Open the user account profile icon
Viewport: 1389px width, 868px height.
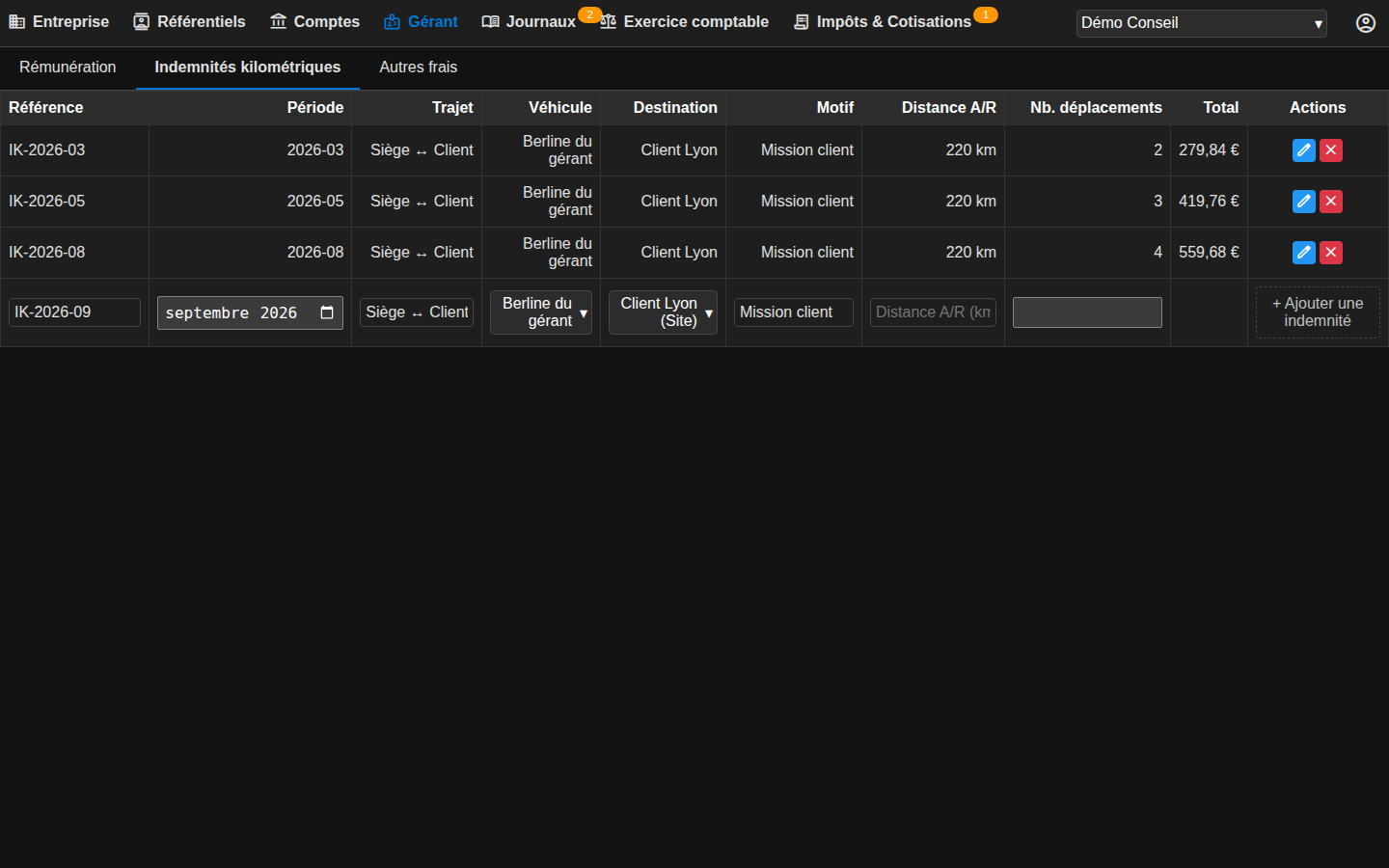pos(1365,23)
